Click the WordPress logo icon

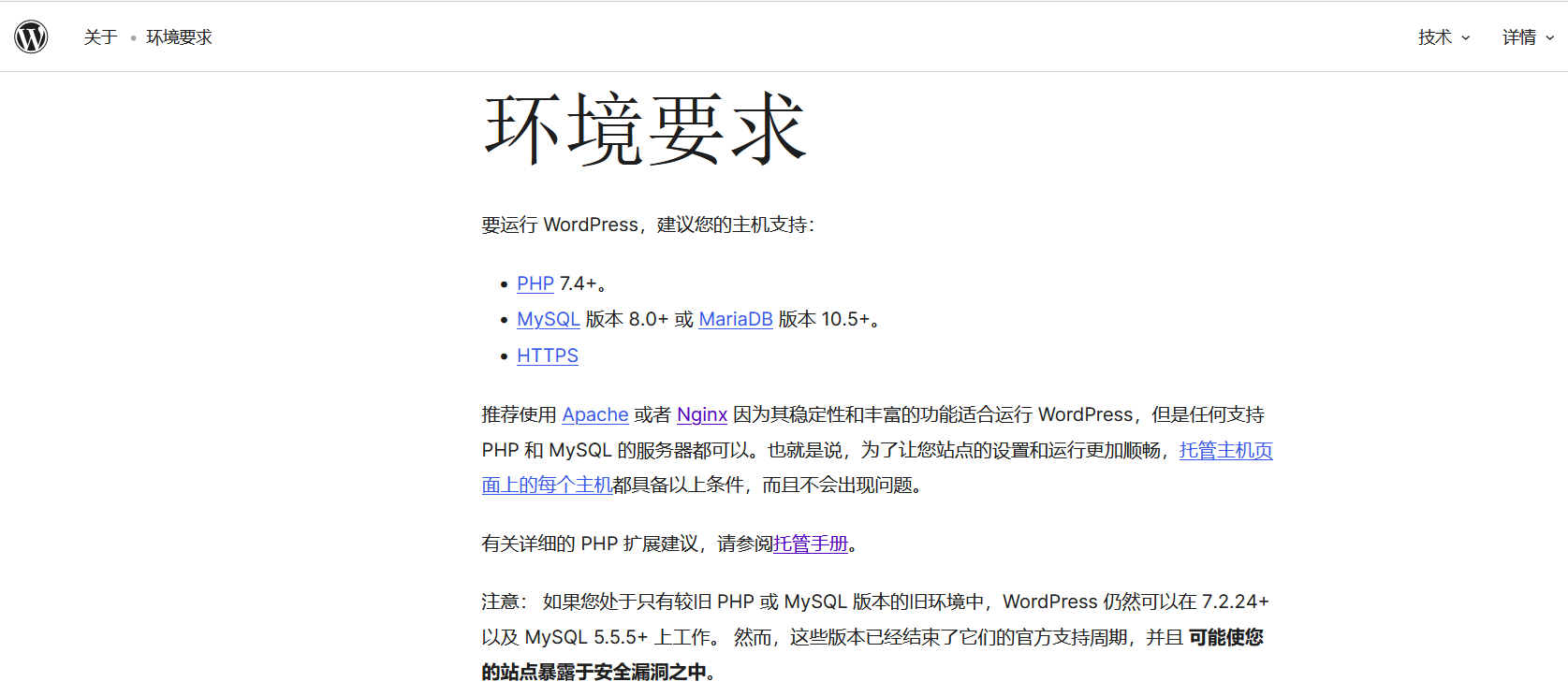coord(31,36)
